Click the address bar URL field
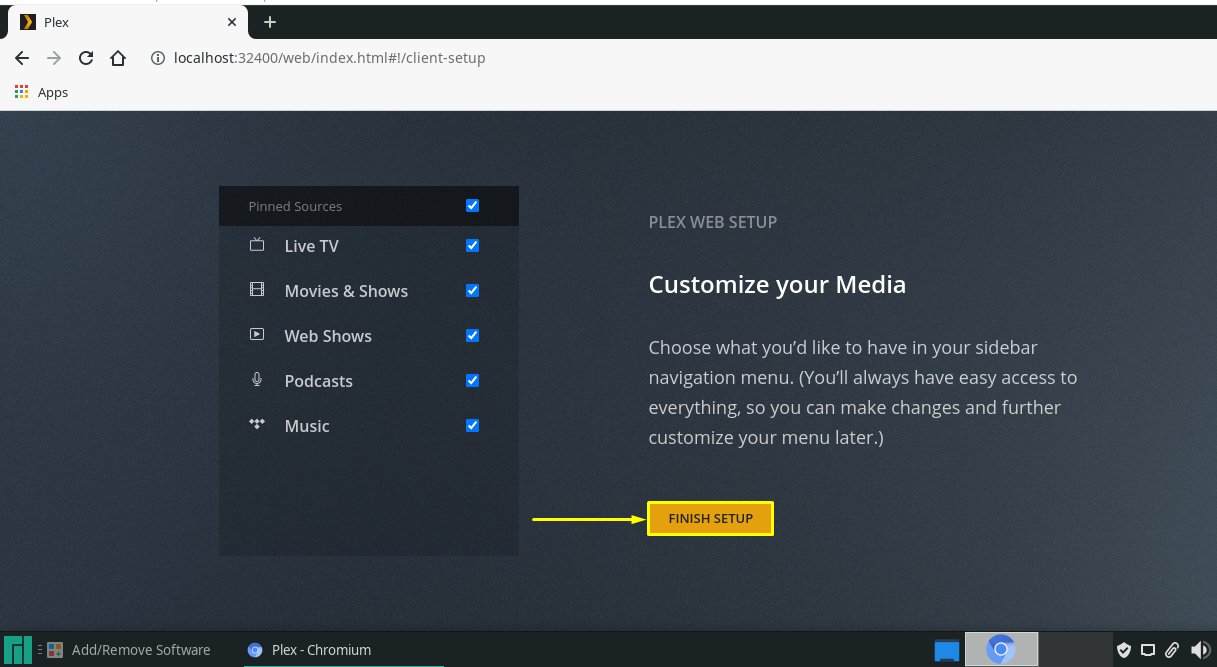The width and height of the screenshot is (1217, 667). pyautogui.click(x=329, y=58)
